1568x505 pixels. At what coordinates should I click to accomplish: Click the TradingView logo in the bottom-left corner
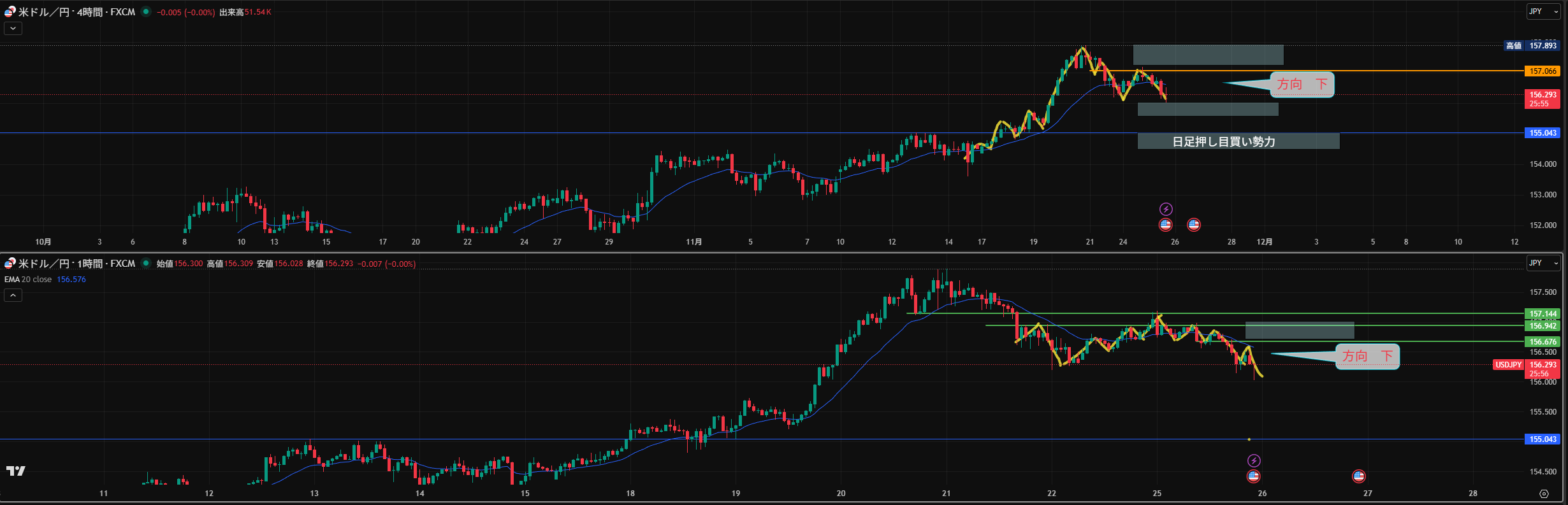point(15,471)
